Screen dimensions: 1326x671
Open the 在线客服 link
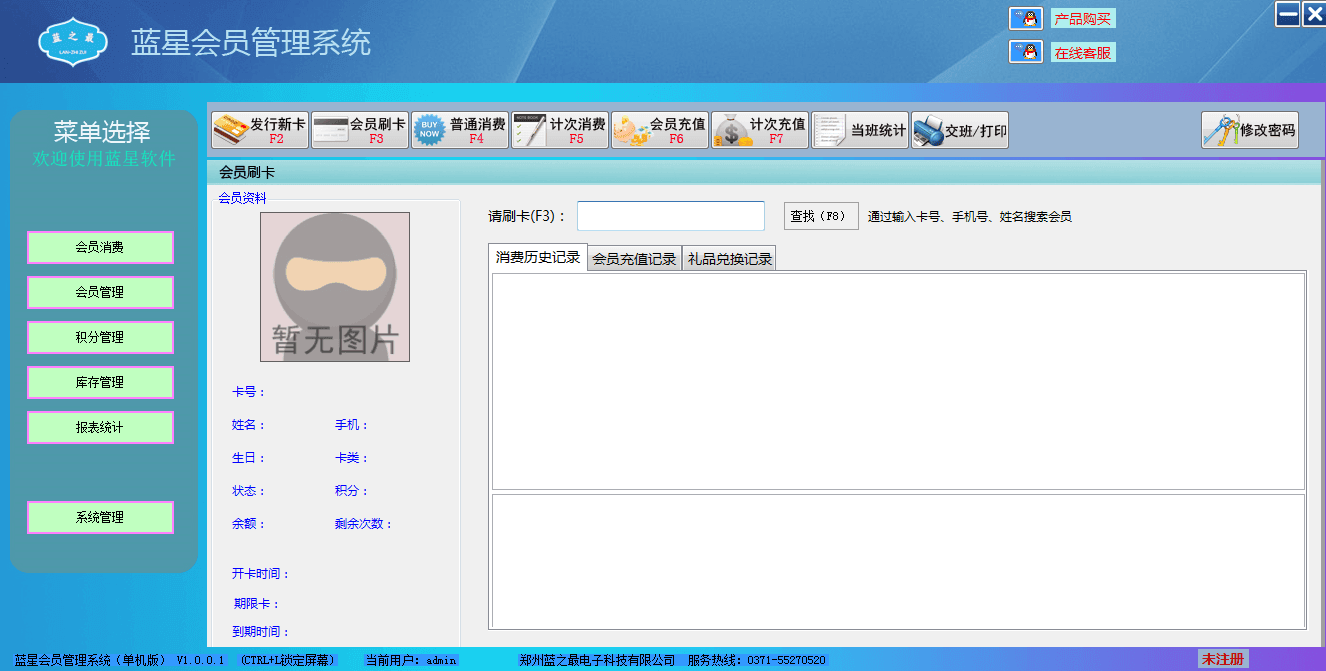(x=1083, y=53)
